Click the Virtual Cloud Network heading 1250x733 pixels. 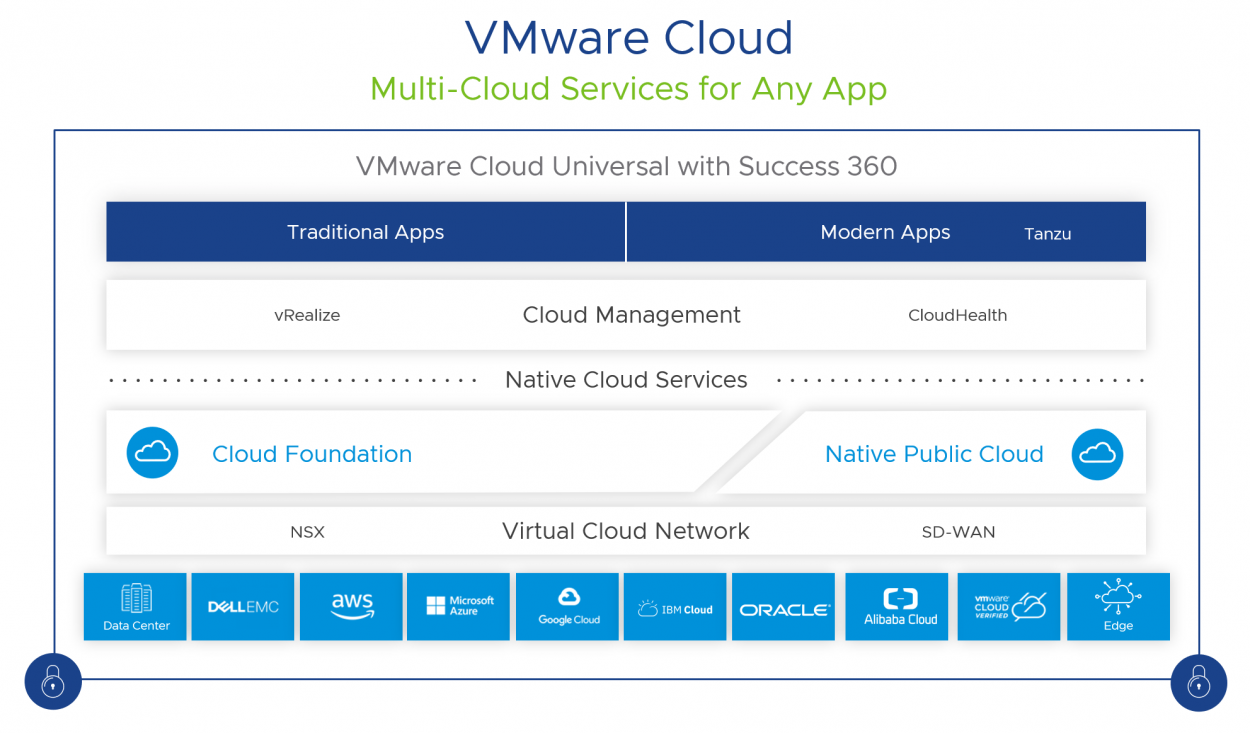626,531
